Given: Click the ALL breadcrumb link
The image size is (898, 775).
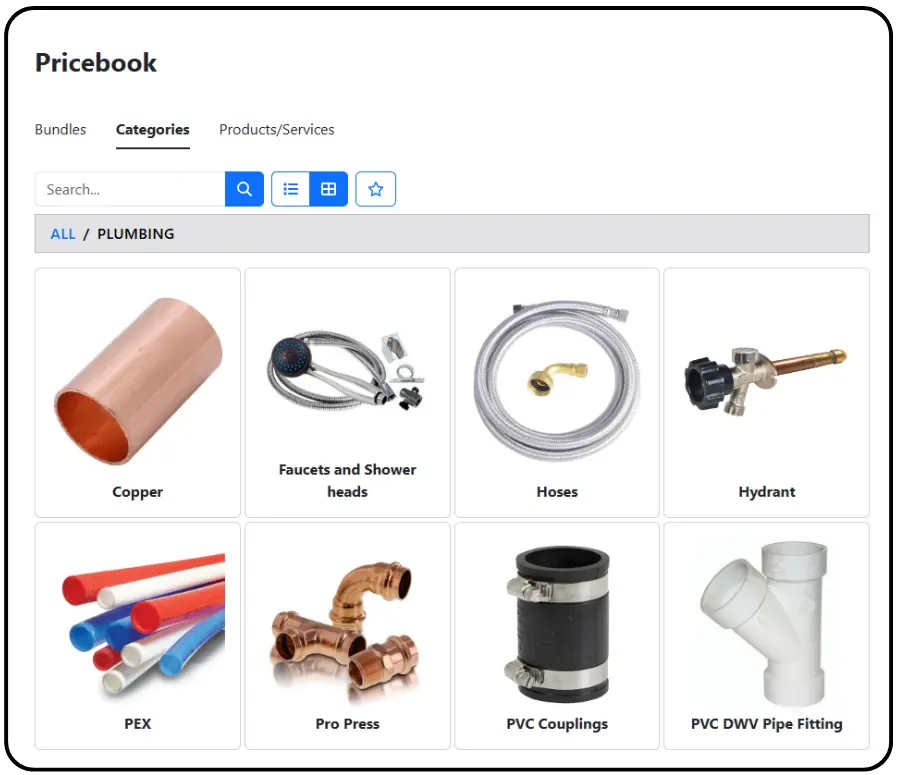Looking at the screenshot, I should [63, 234].
